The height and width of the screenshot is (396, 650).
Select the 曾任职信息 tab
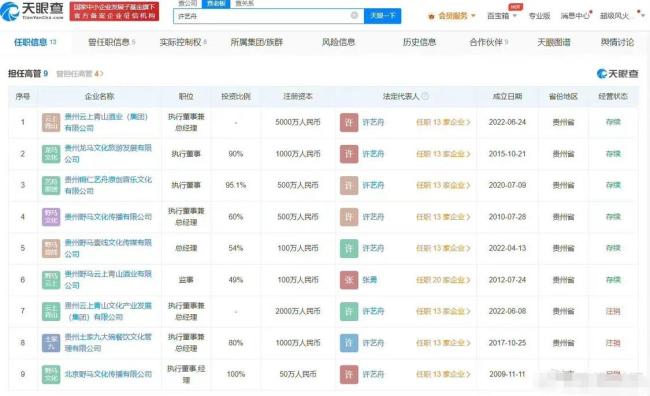coord(112,42)
